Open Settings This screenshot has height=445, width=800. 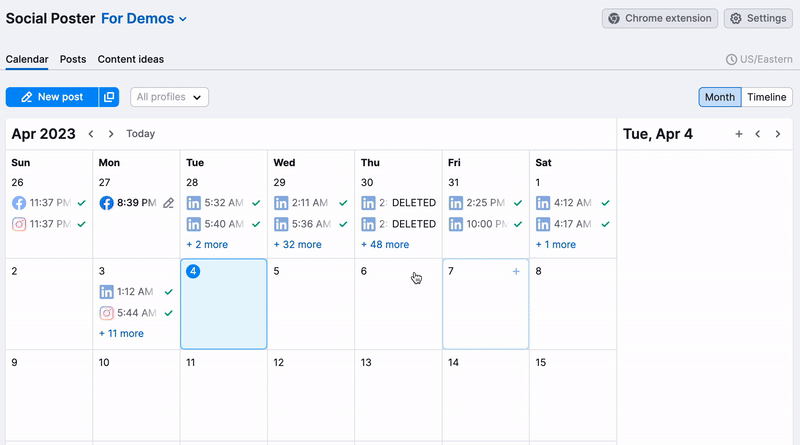pos(757,18)
